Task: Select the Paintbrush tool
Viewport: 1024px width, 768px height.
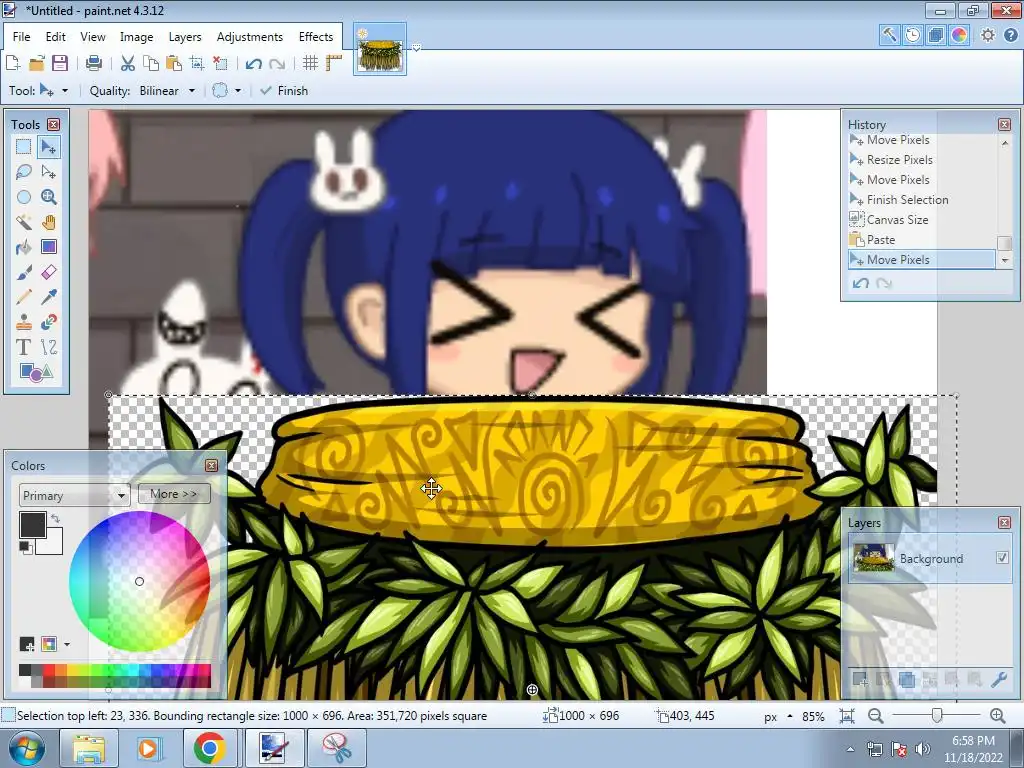Action: 24,272
